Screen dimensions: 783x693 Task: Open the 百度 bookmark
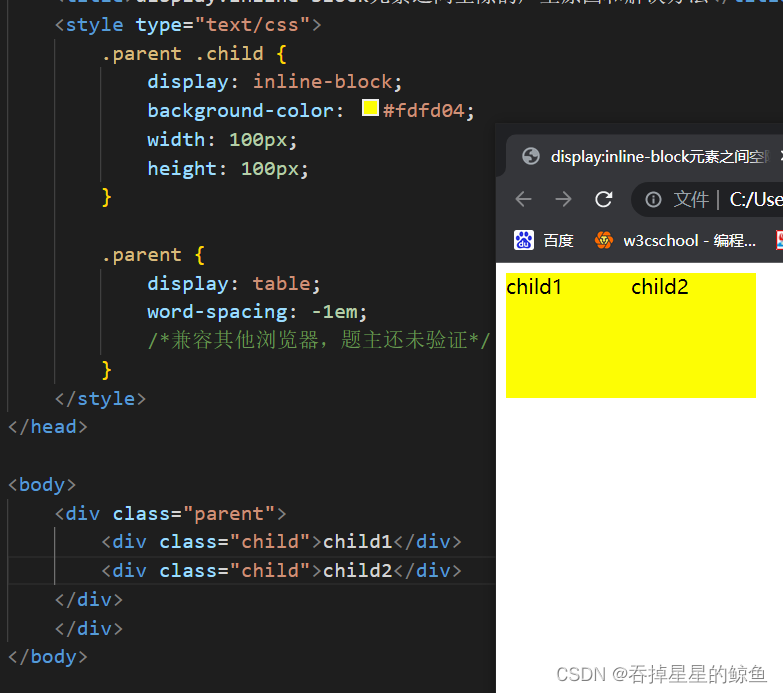tap(544, 241)
